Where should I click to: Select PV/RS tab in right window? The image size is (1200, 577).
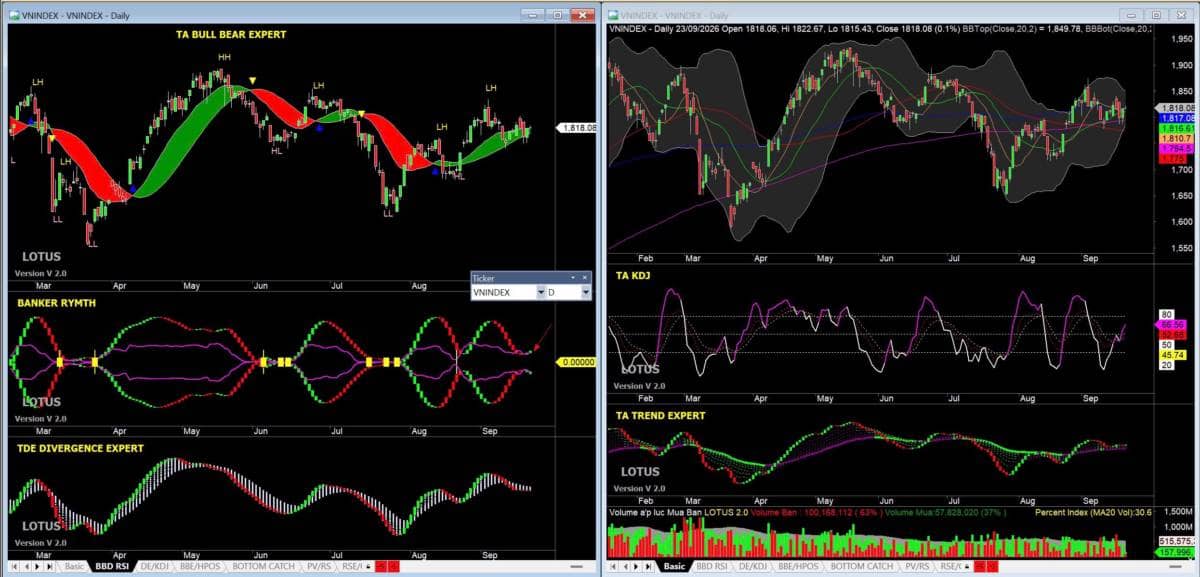point(919,566)
